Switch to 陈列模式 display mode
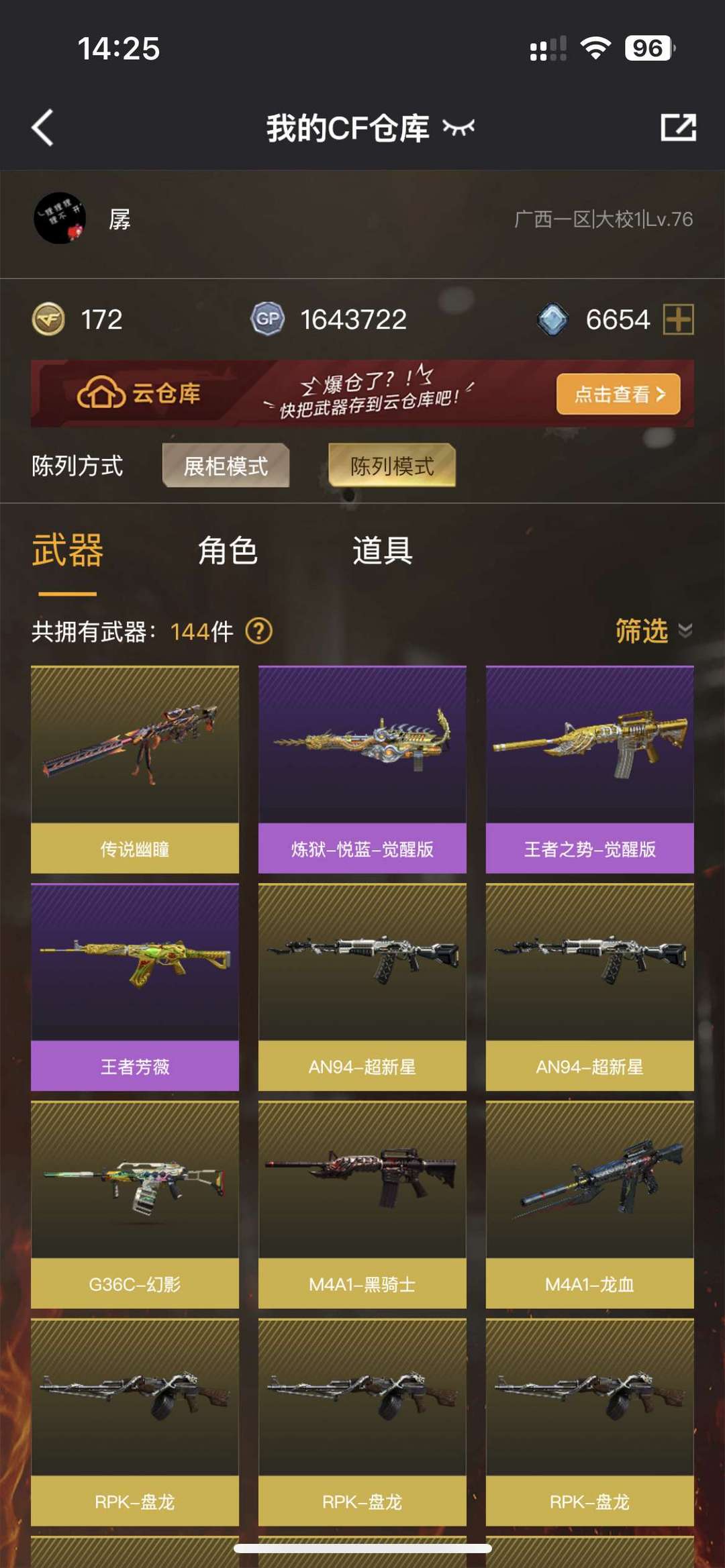This screenshot has height=1568, width=725. tap(392, 466)
